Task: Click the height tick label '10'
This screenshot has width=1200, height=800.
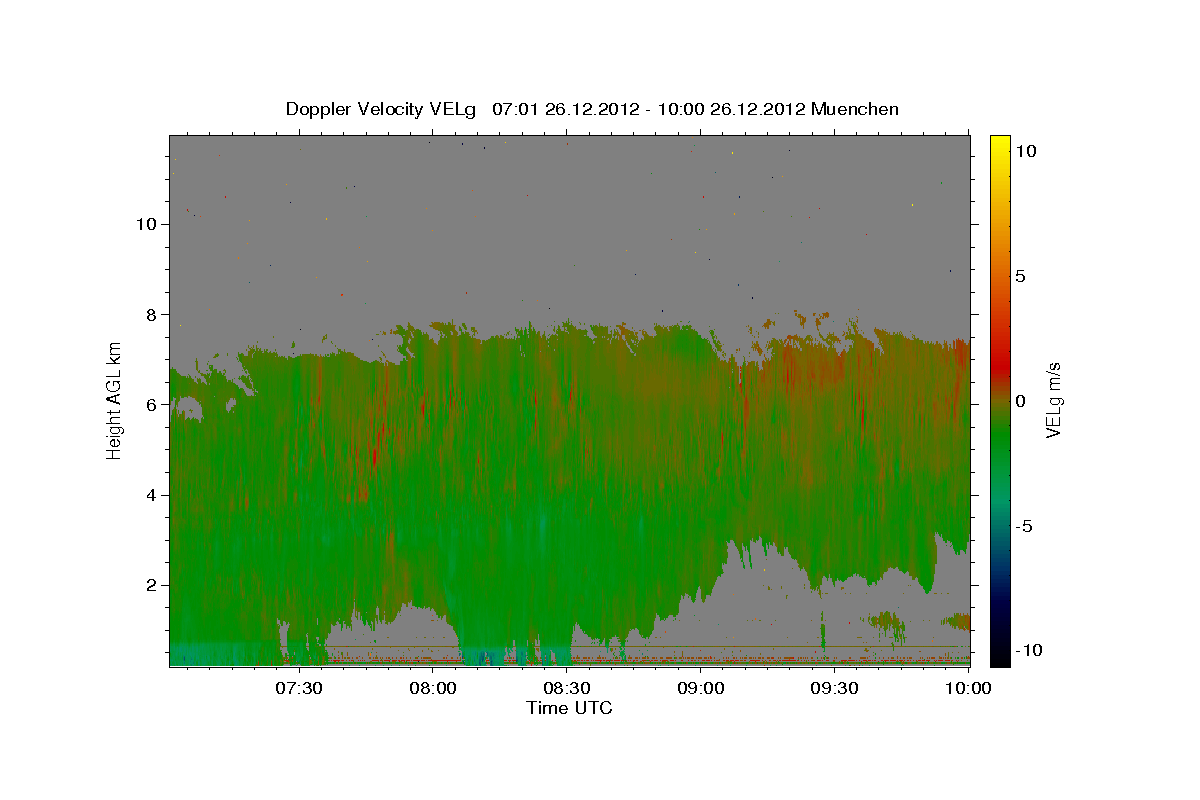Action: (147, 224)
